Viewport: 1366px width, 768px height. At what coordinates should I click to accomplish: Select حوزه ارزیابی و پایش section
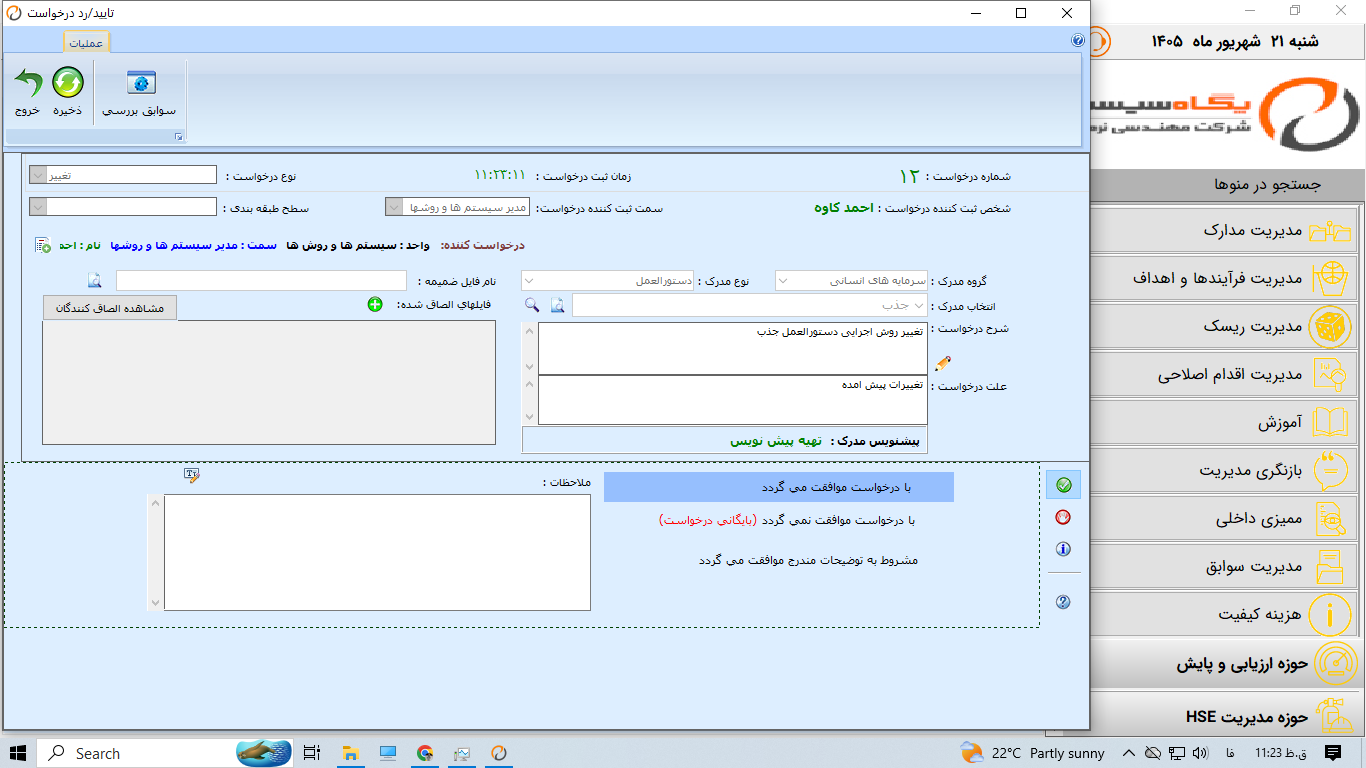pos(1228,664)
